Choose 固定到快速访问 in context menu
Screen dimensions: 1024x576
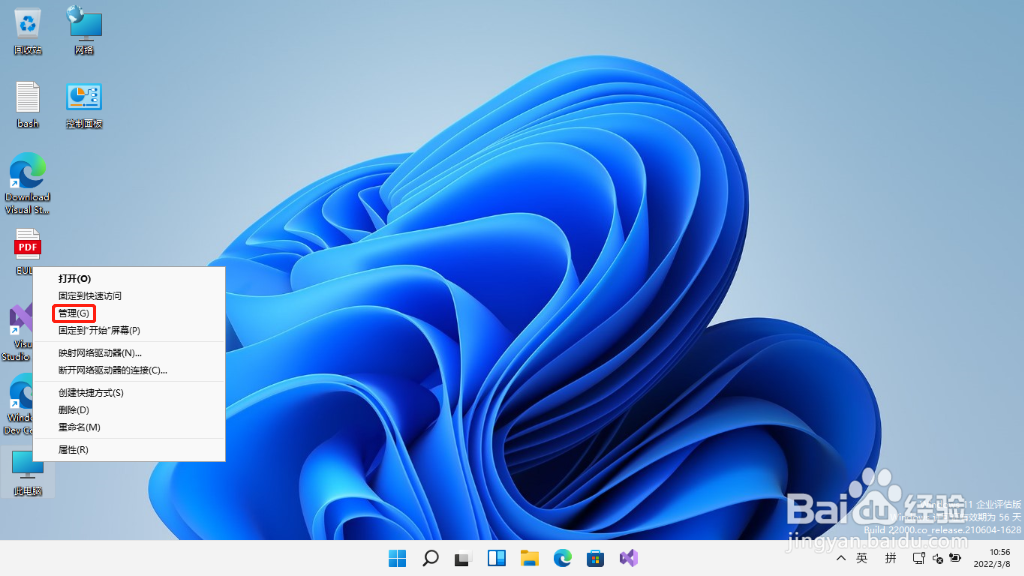tap(129, 296)
